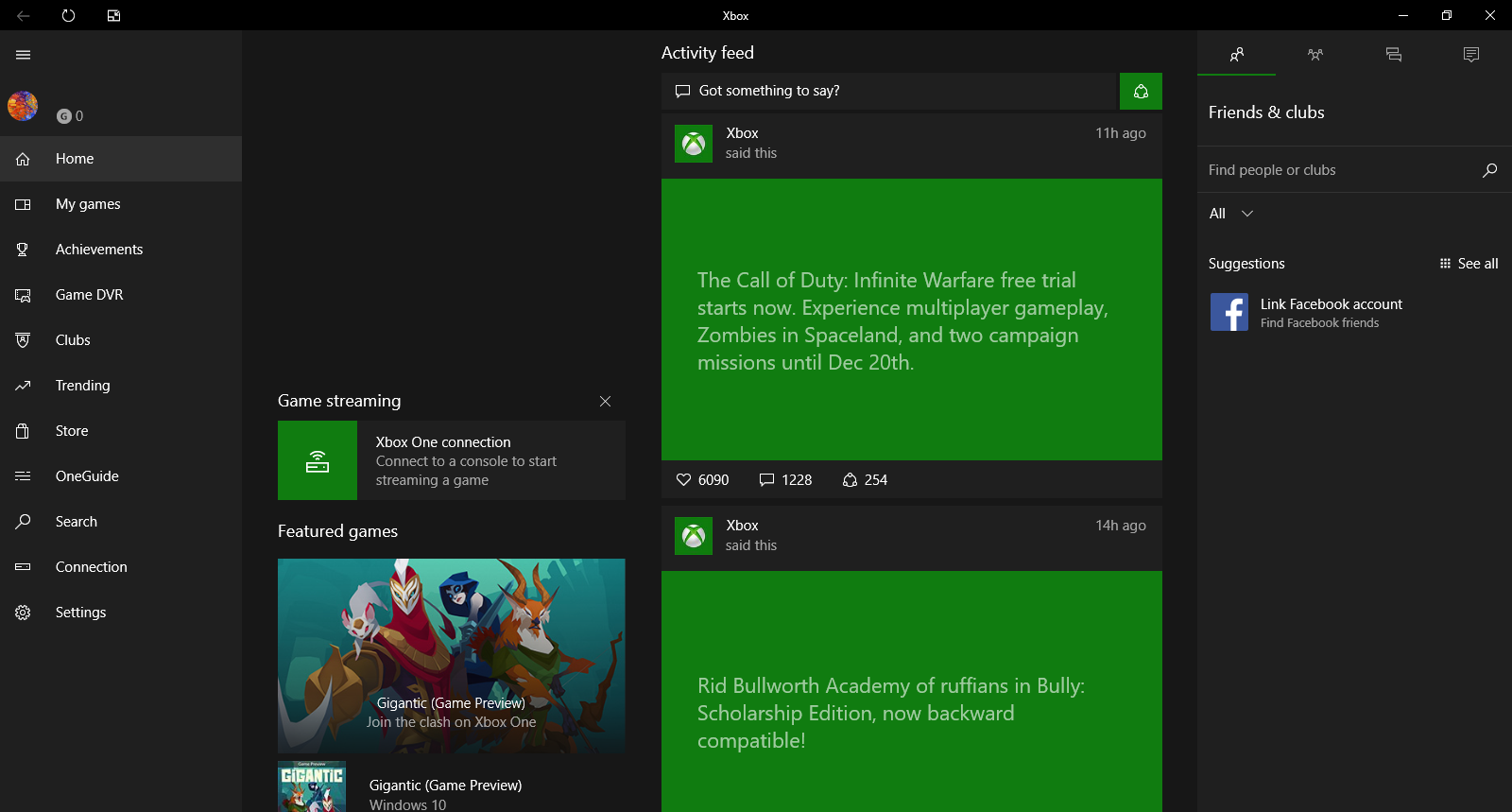Open comments on post with 1228 comments

click(785, 480)
